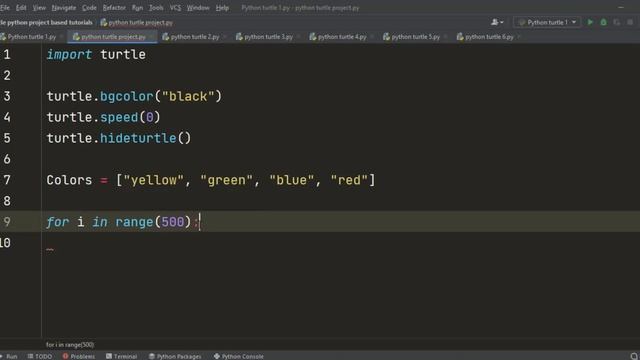The width and height of the screenshot is (640, 360).
Task: Close the python turtle 2.py tab
Action: point(225,37)
